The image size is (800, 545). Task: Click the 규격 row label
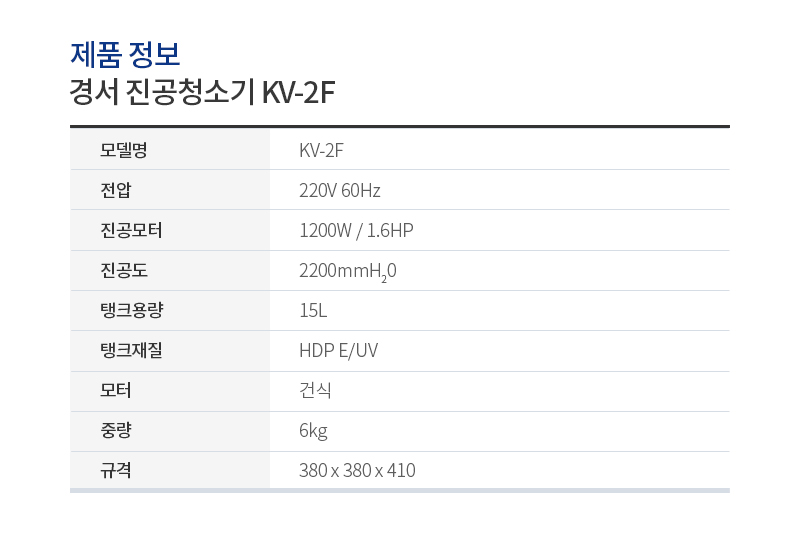115,470
